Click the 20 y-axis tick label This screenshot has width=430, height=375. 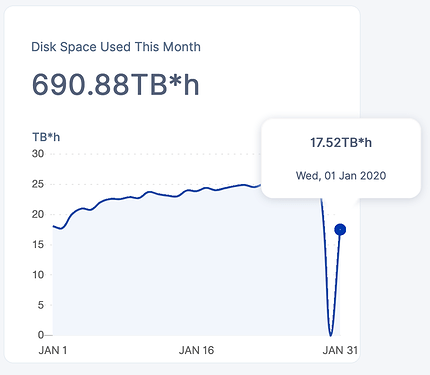pyautogui.click(x=38, y=214)
